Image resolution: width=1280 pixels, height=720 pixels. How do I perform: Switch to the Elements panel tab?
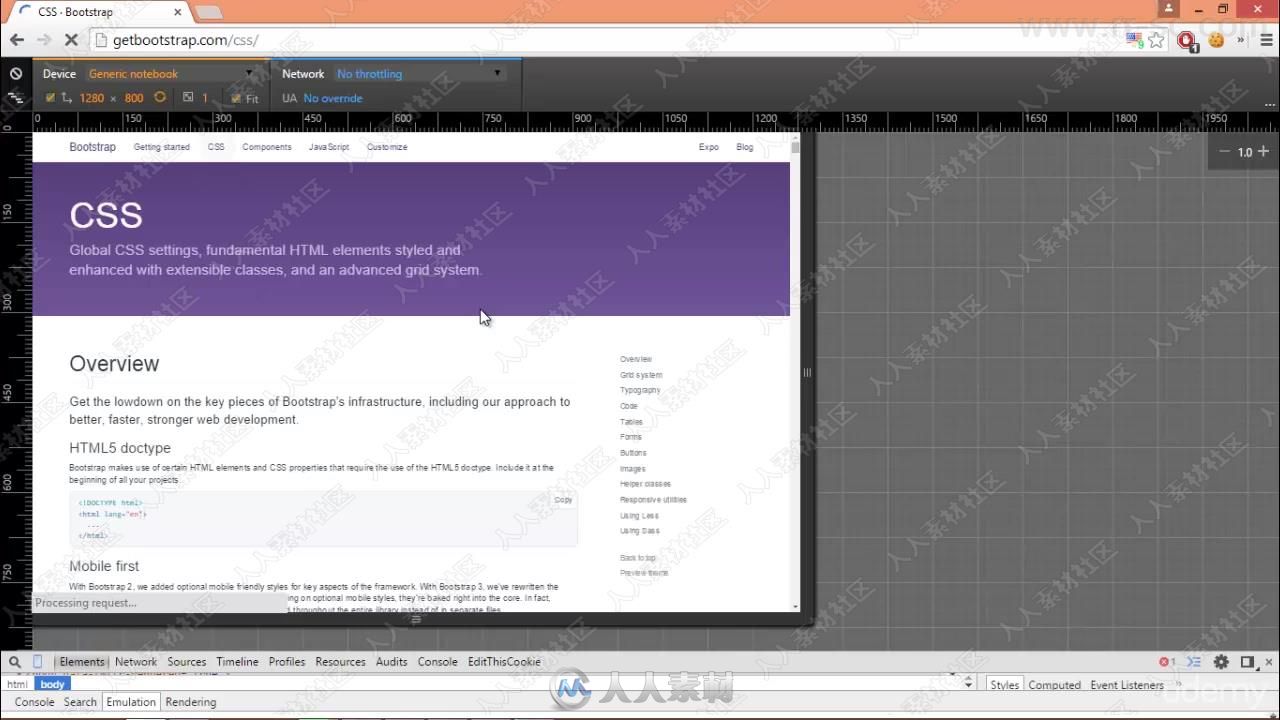[81, 662]
